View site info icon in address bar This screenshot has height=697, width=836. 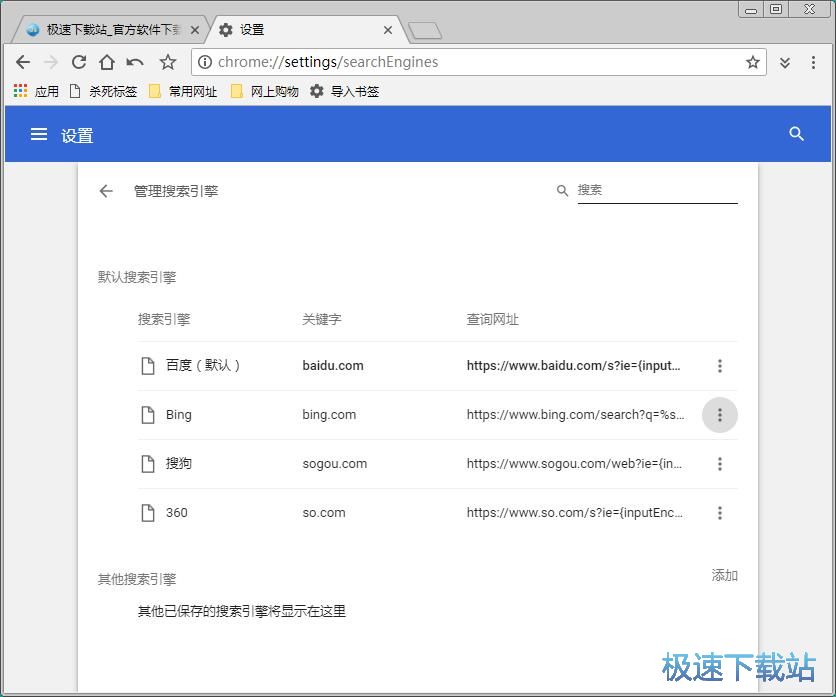(205, 62)
